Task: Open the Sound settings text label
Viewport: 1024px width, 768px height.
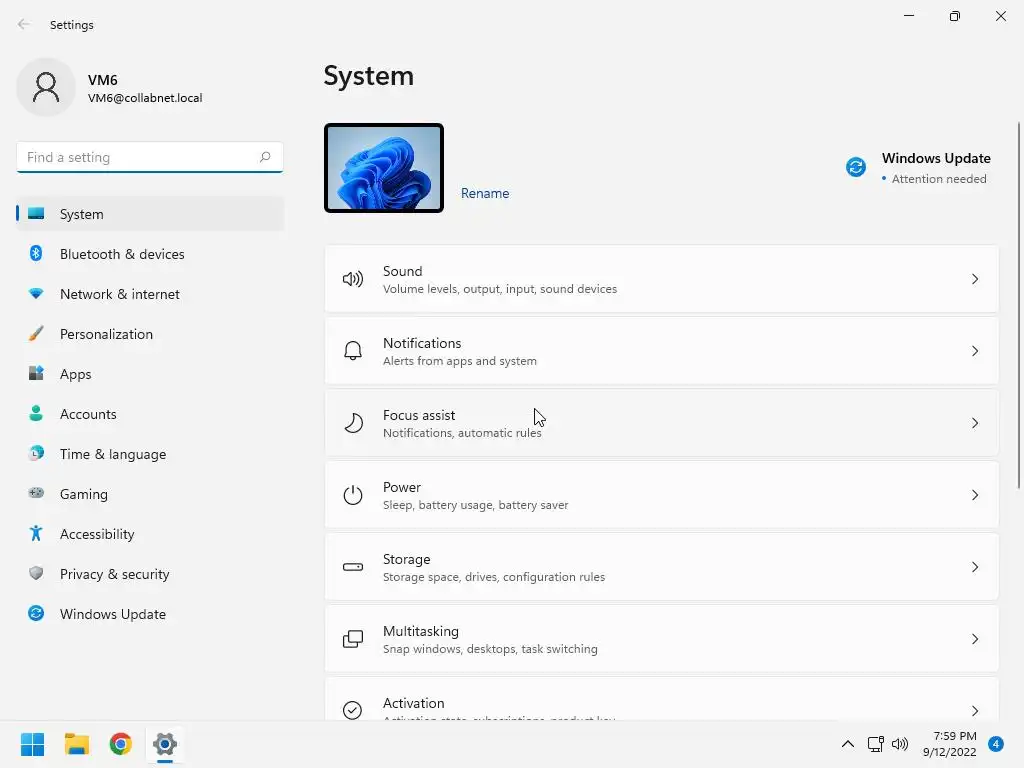Action: point(402,271)
